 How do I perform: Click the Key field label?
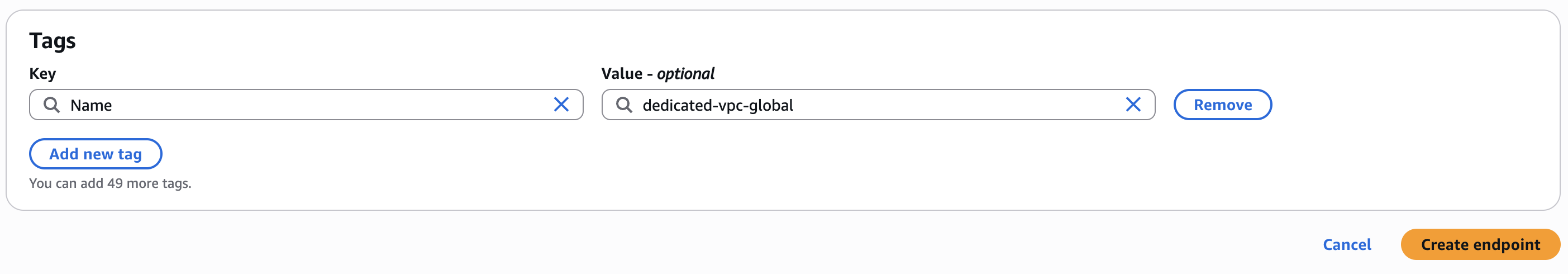[x=42, y=74]
